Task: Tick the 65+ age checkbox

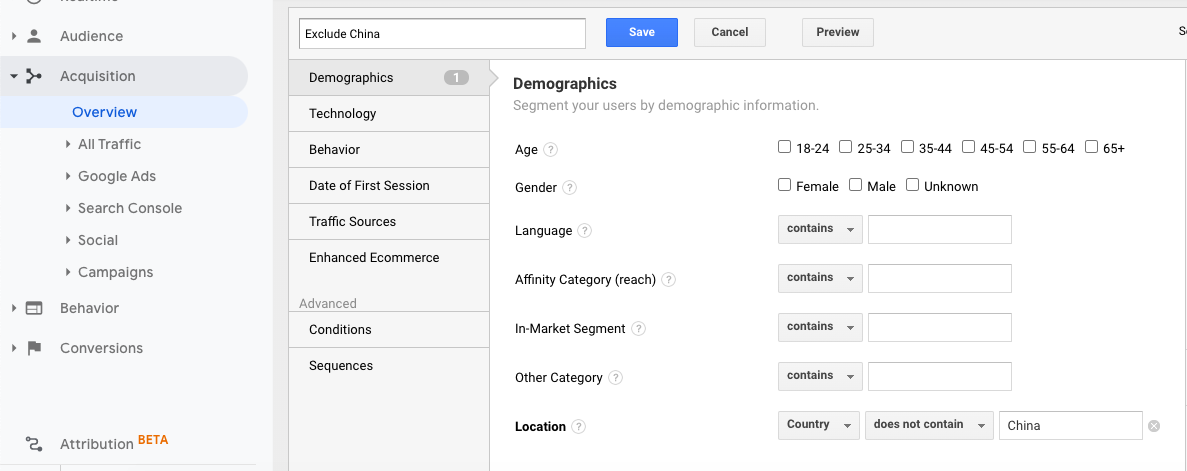Action: point(1092,147)
